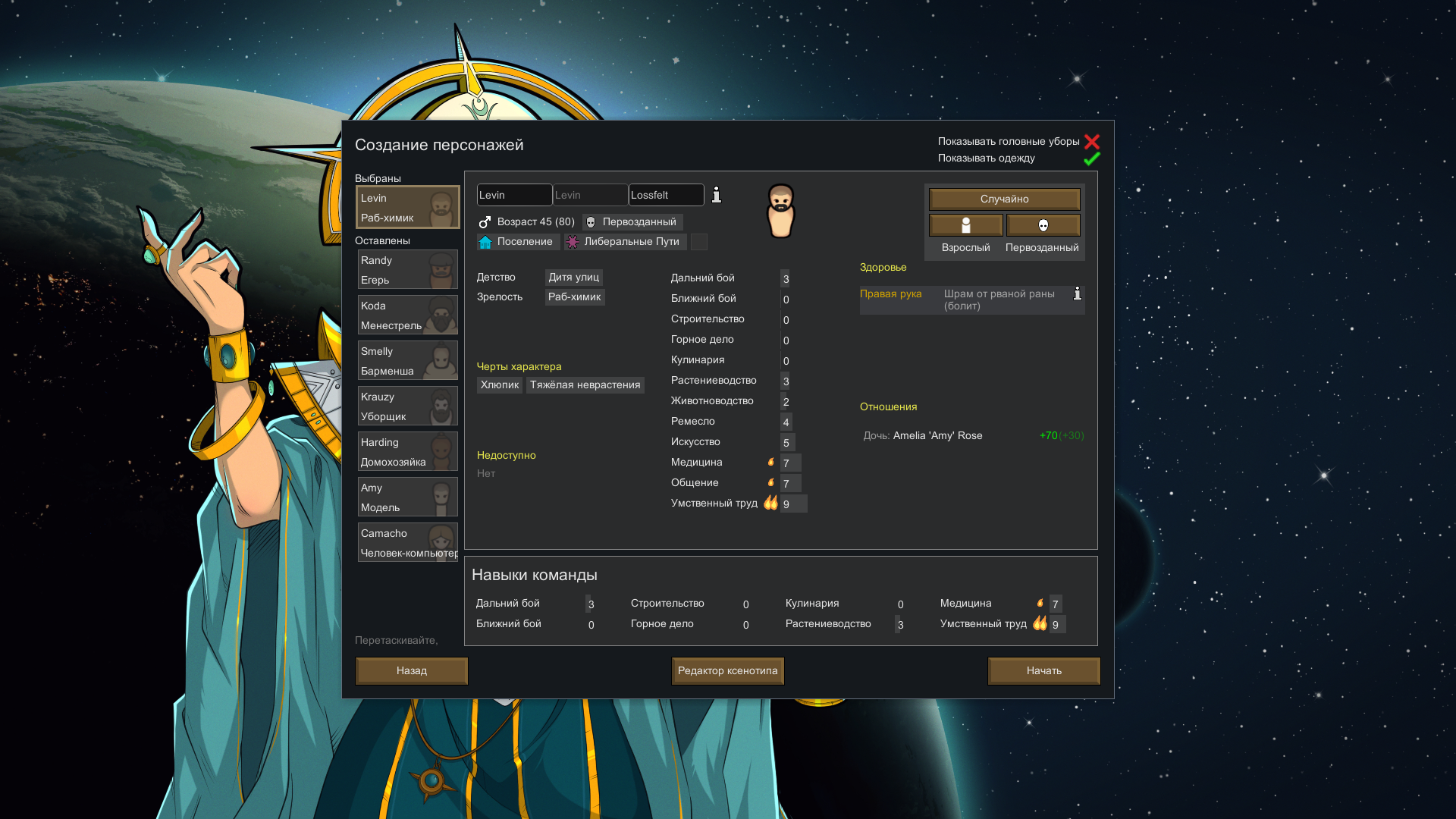Click the Назад back button
Image resolution: width=1456 pixels, height=819 pixels.
coord(412,671)
